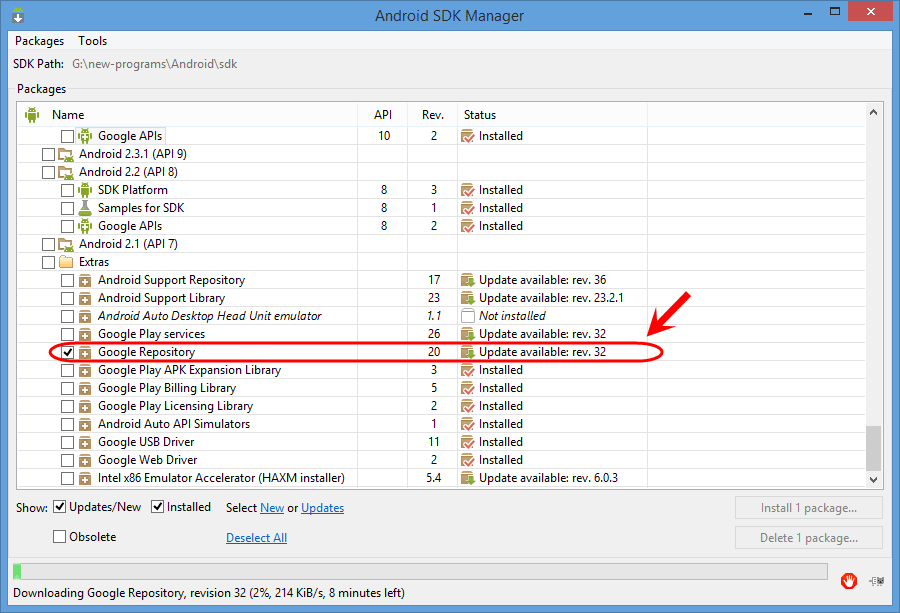Click 'Update available: rev. 23.2.1' status text
This screenshot has width=900, height=613.
pyautogui.click(x=551, y=298)
